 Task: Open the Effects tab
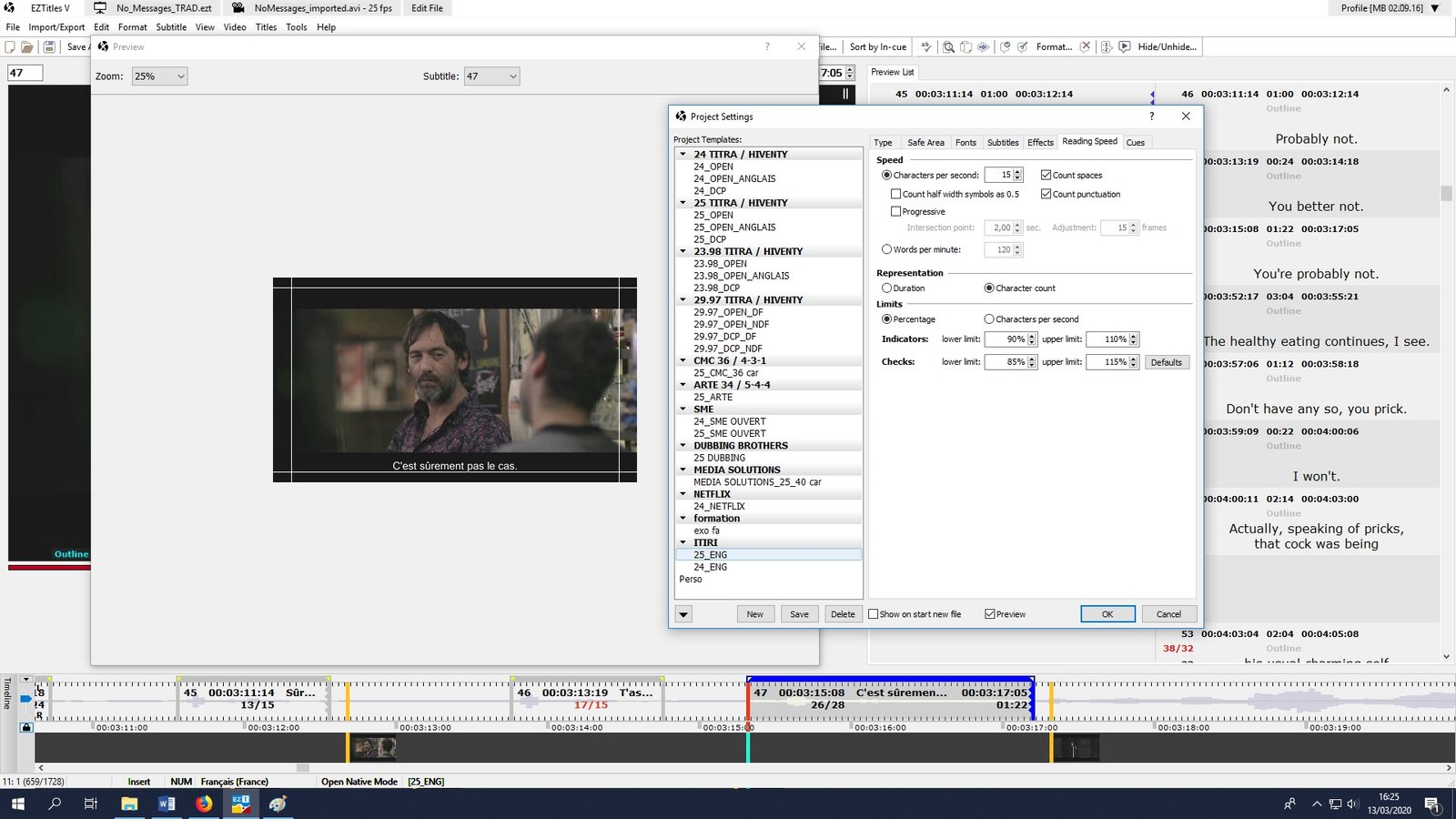point(1040,143)
